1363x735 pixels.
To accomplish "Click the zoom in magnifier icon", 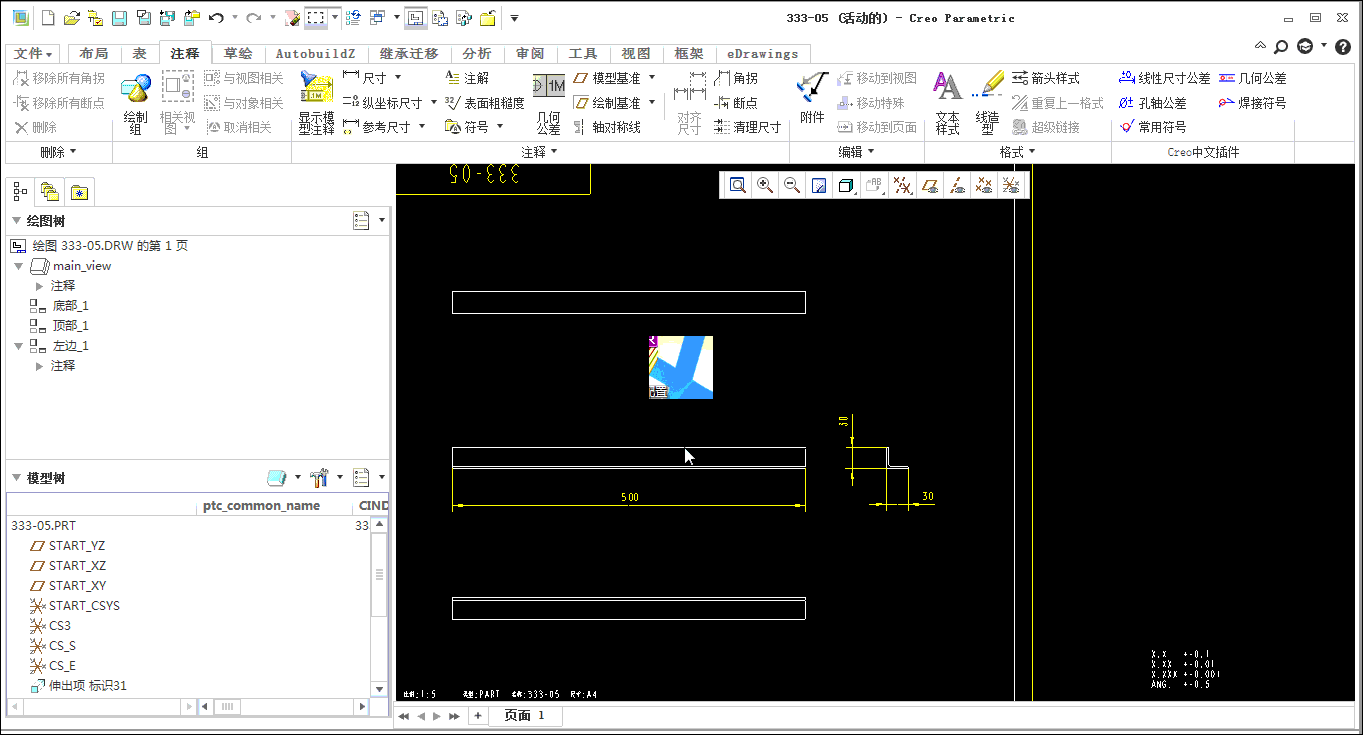I will (765, 185).
